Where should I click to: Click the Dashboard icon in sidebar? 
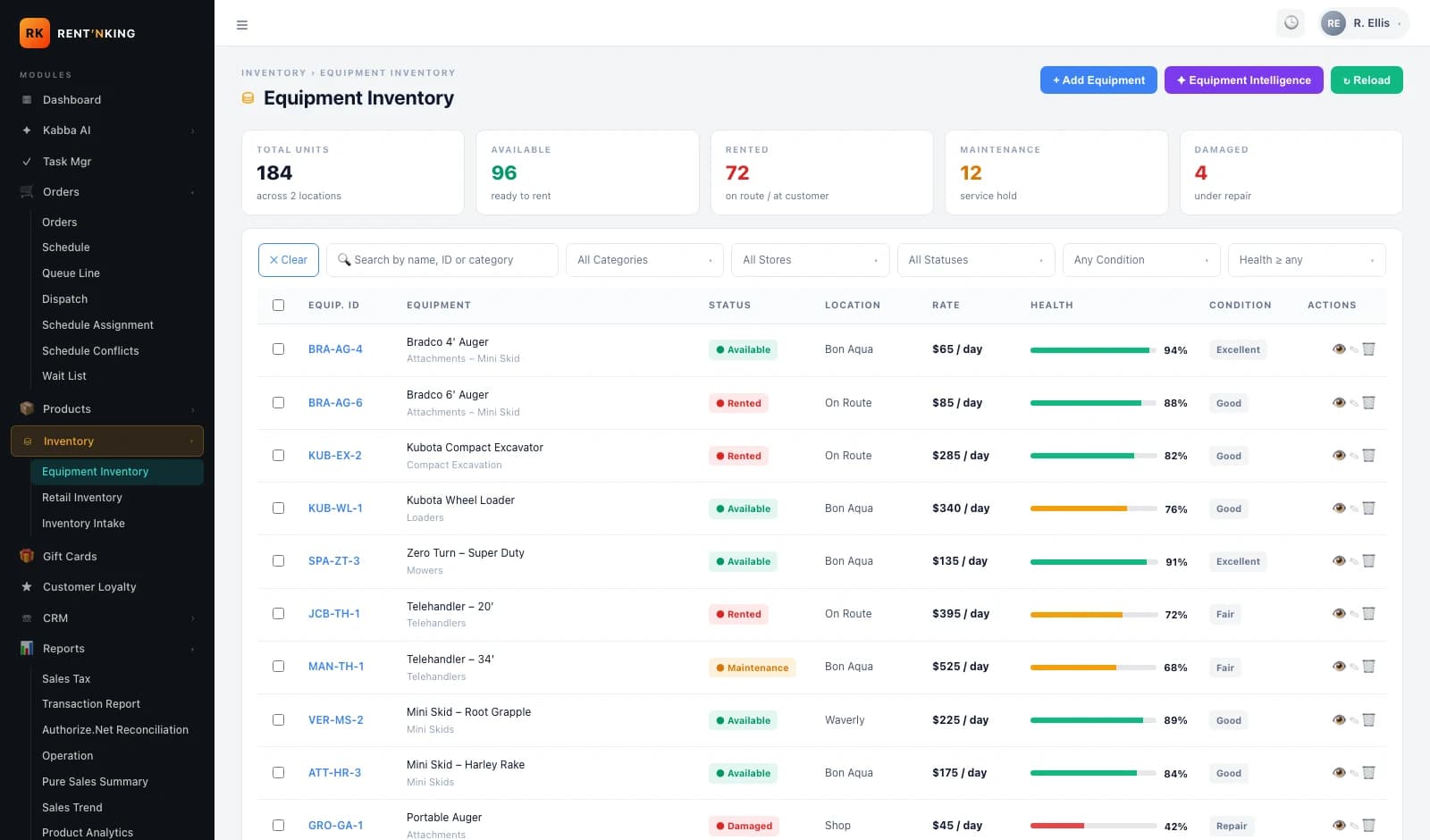[27, 100]
